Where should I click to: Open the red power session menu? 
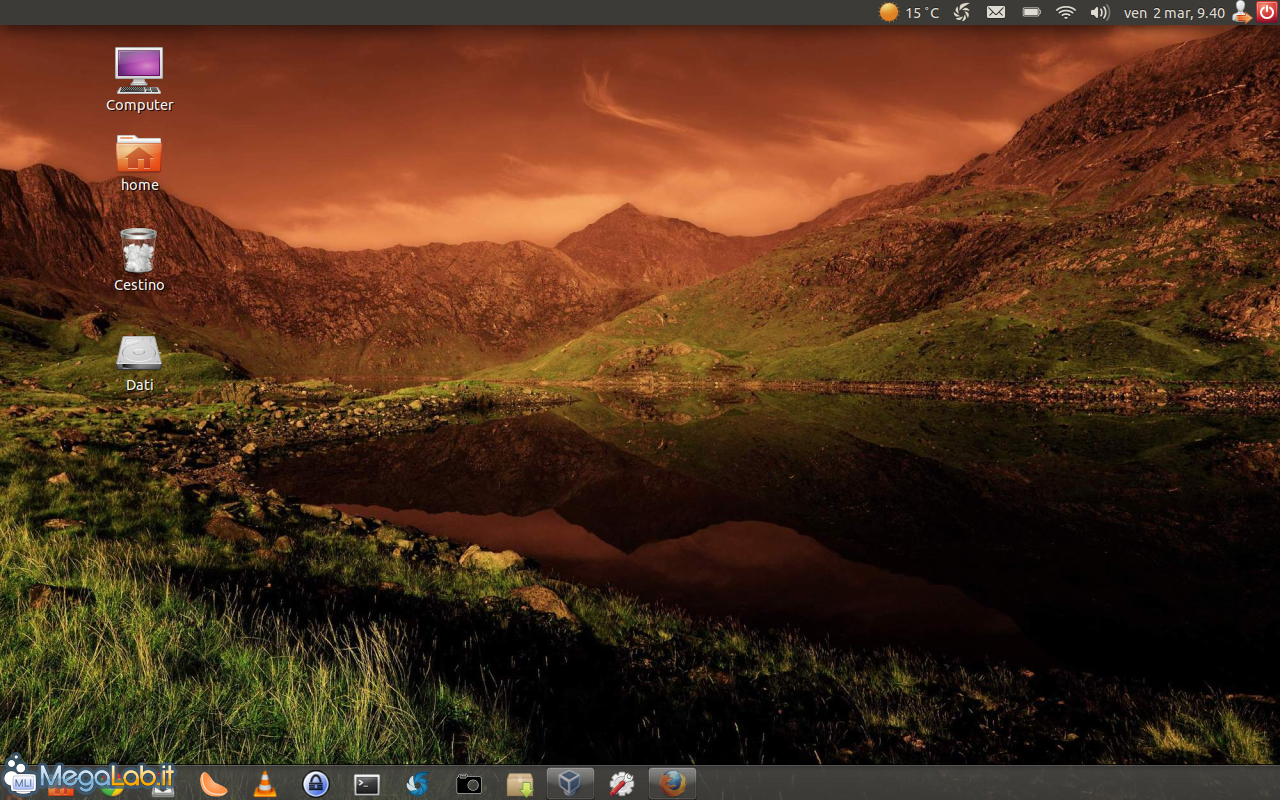click(x=1266, y=12)
